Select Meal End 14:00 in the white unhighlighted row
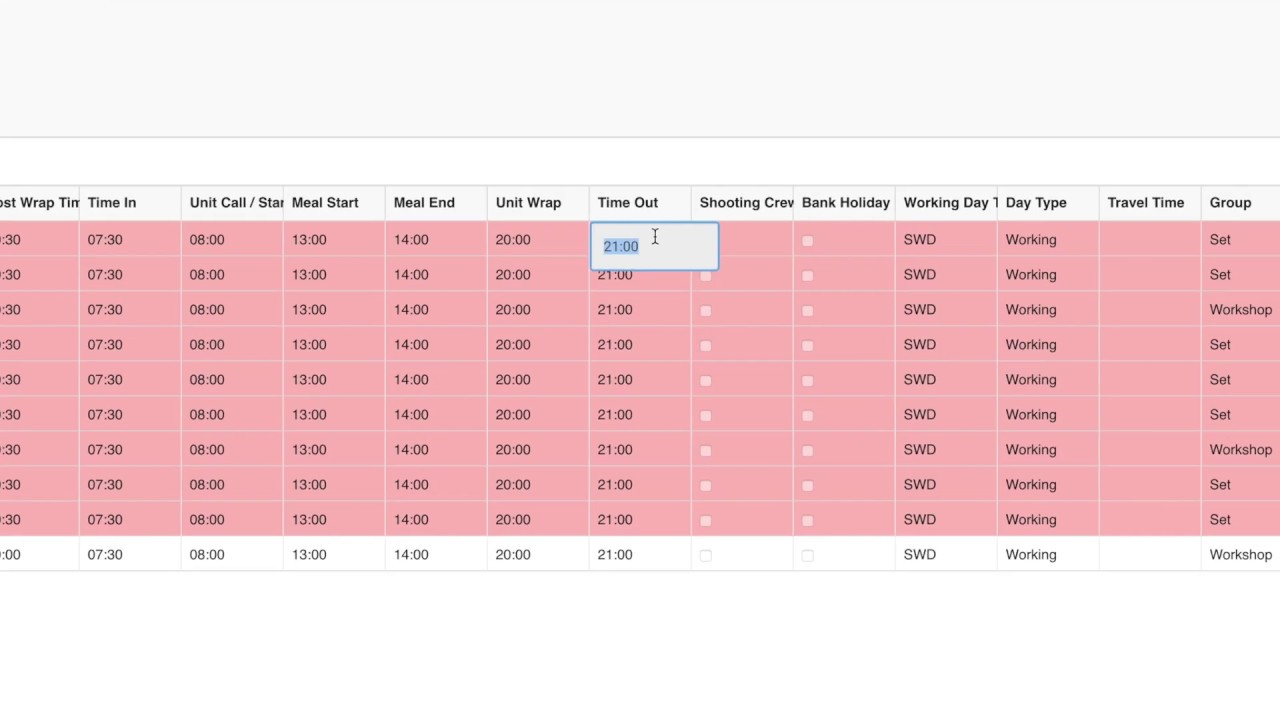Viewport: 1280px width, 720px height. (x=436, y=554)
